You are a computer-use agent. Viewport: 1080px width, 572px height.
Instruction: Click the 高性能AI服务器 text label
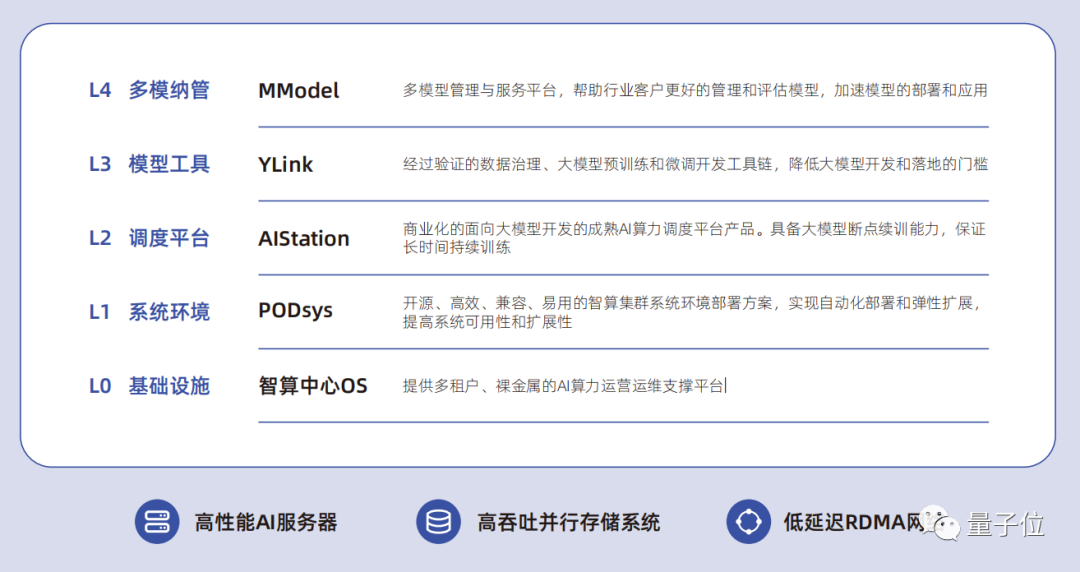(266, 522)
